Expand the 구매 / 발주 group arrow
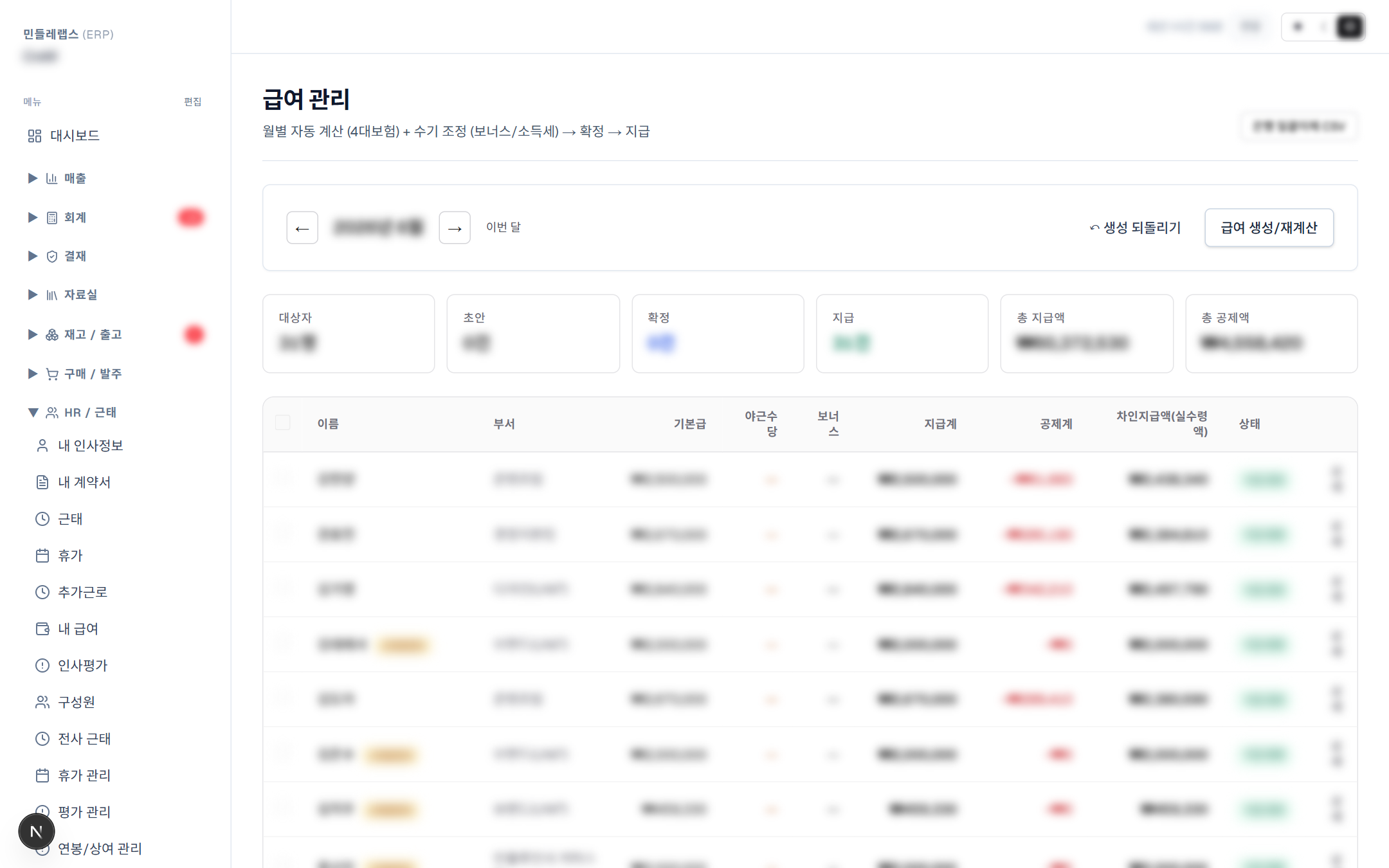The width and height of the screenshot is (1389, 868). click(32, 374)
